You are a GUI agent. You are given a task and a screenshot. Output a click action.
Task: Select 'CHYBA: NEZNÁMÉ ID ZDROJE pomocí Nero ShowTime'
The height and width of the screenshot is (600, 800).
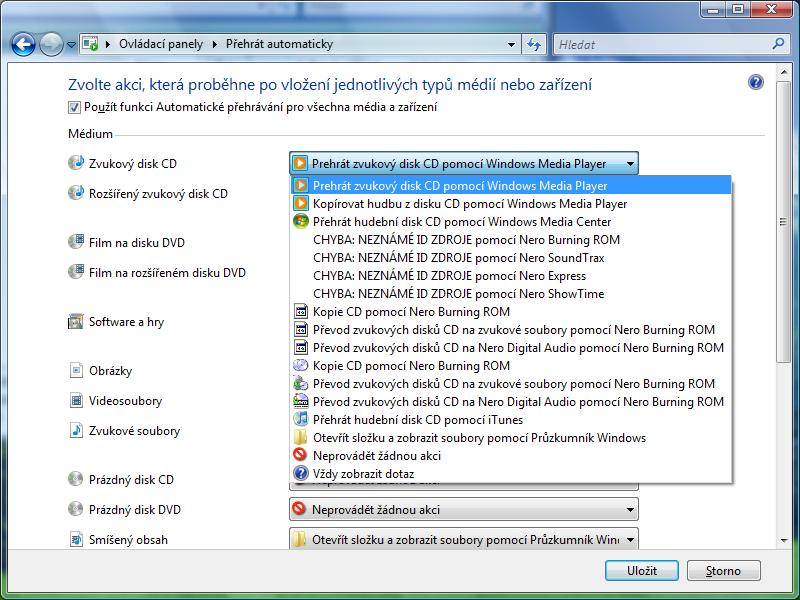511,293
